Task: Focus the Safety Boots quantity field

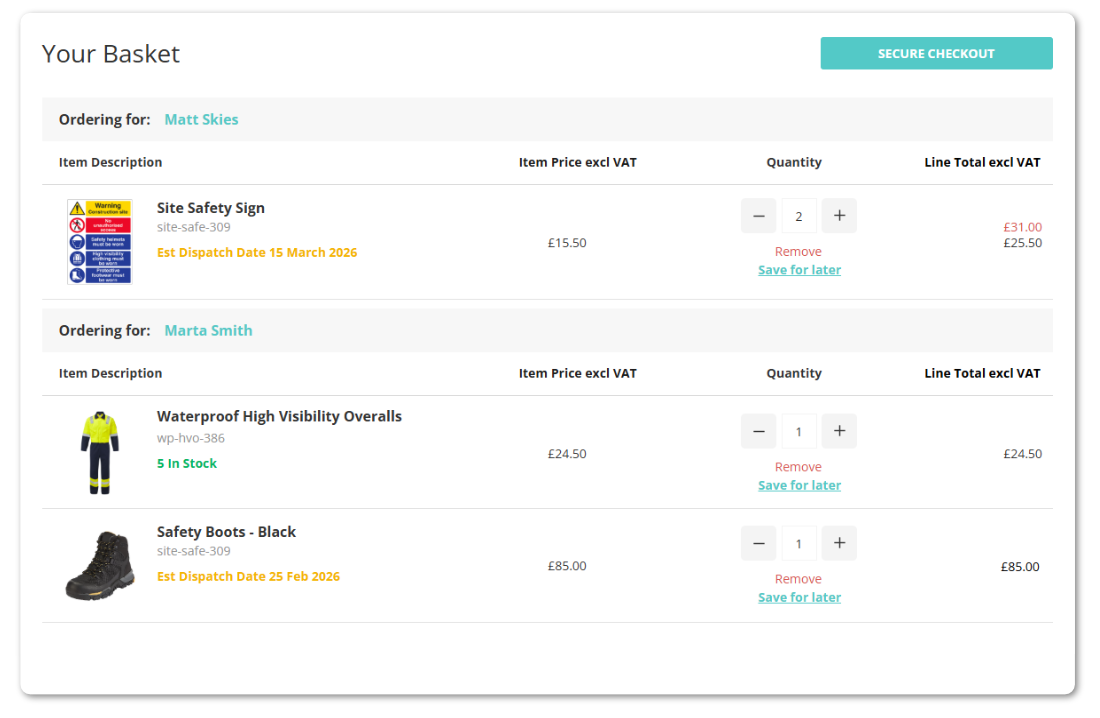Action: click(798, 543)
